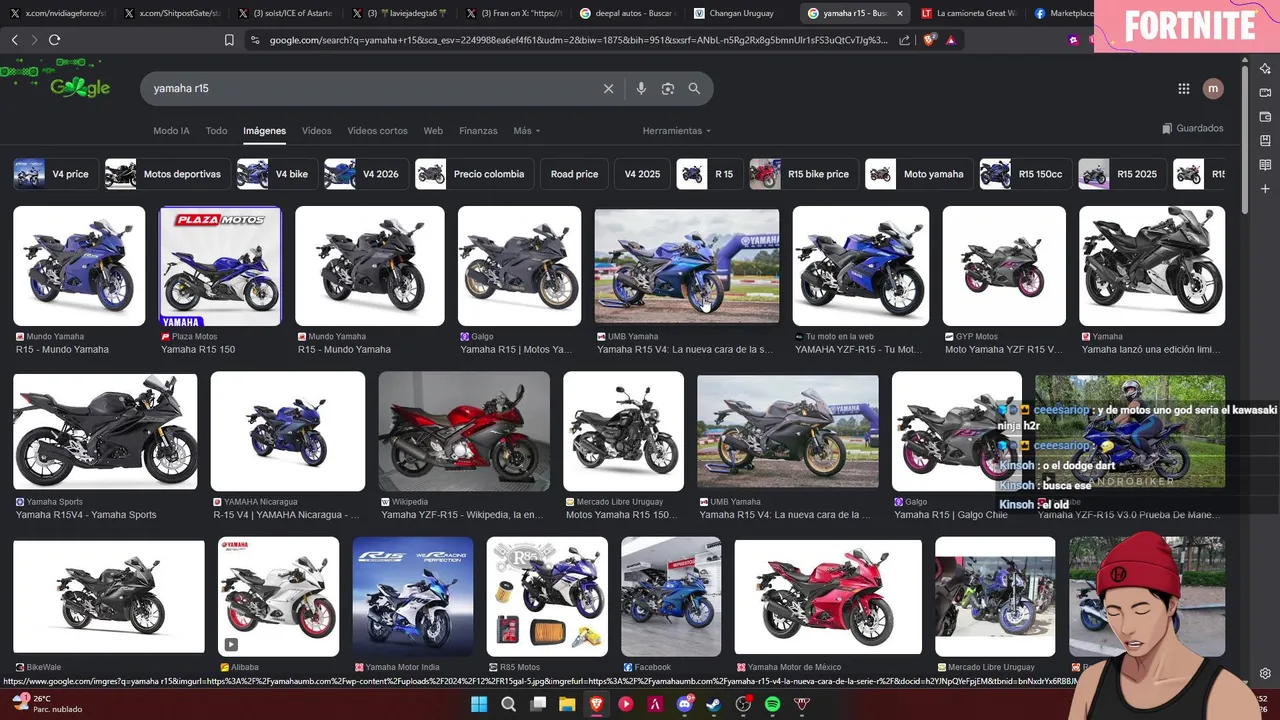Image resolution: width=1280 pixels, height=720 pixels.
Task: Filter by the "V4 price" chip
Action: pyautogui.click(x=56, y=174)
